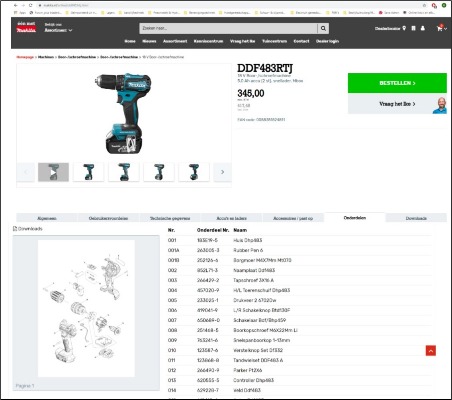Switch to the Accessoires tab
This screenshot has height=400, width=452.
click(x=293, y=218)
